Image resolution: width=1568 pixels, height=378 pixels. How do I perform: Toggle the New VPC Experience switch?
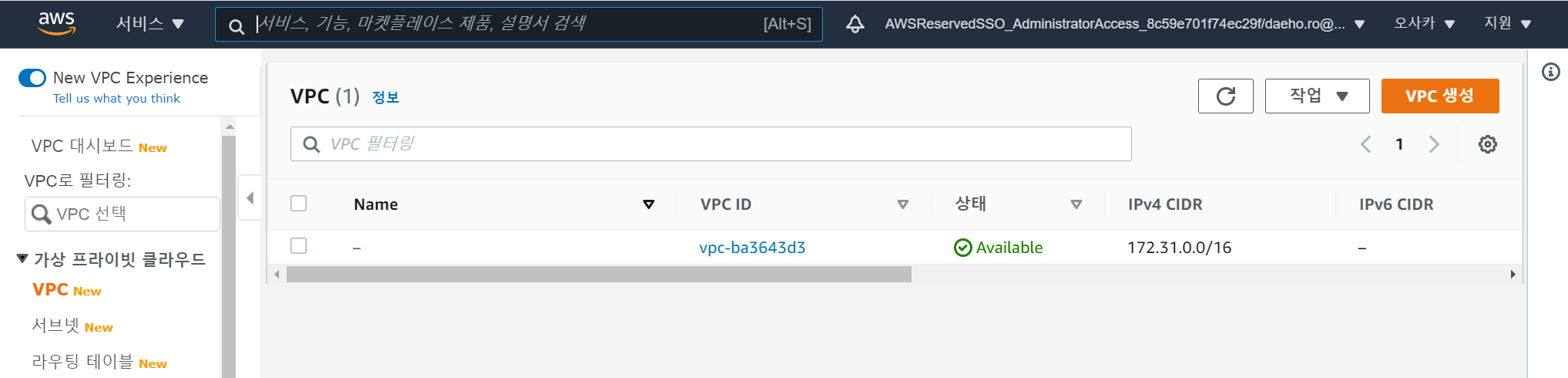(32, 78)
